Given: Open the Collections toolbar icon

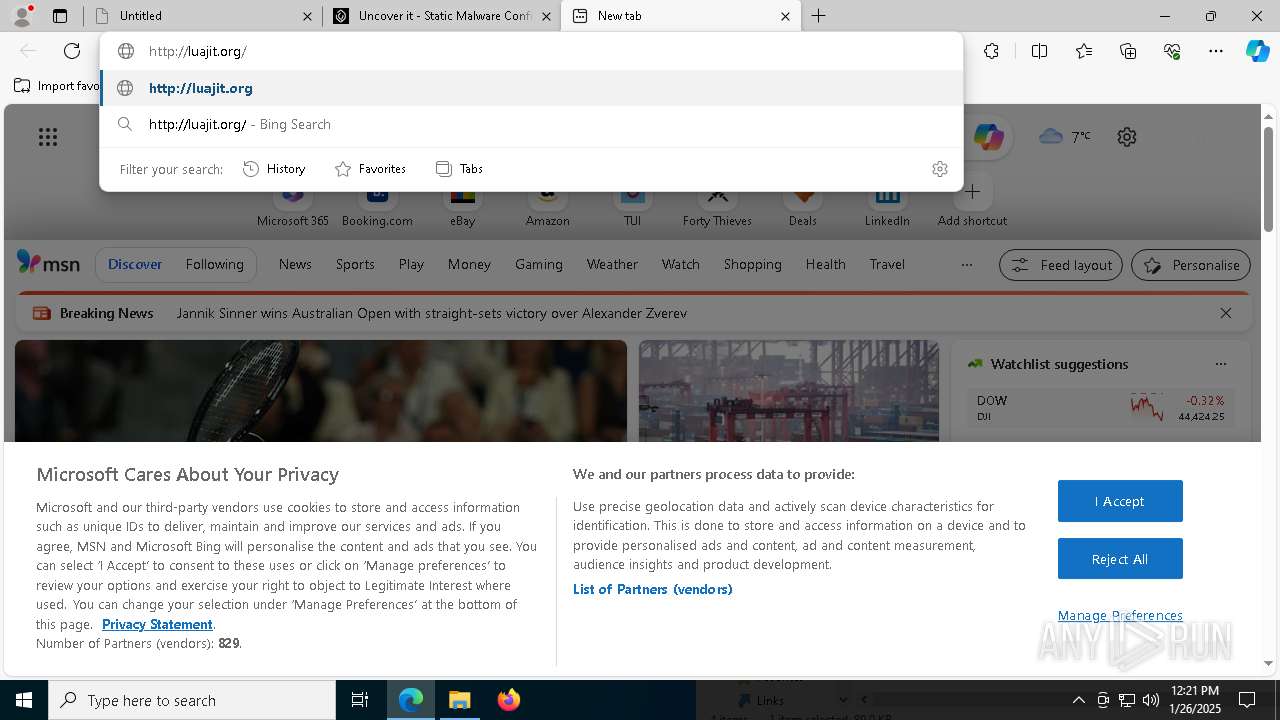Looking at the screenshot, I should click(1128, 51).
